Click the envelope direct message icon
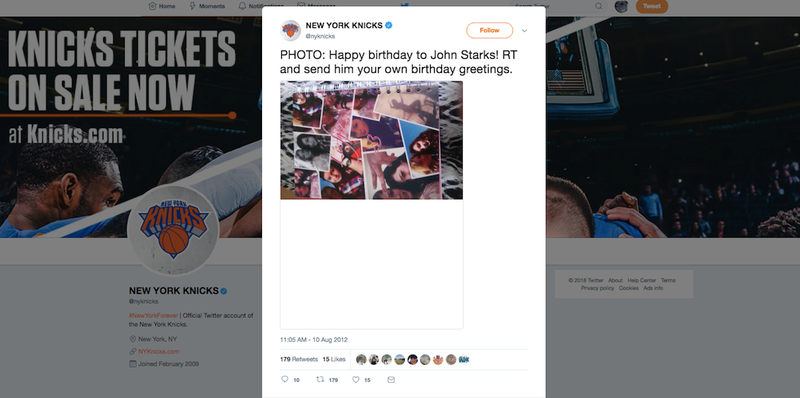 click(391, 380)
